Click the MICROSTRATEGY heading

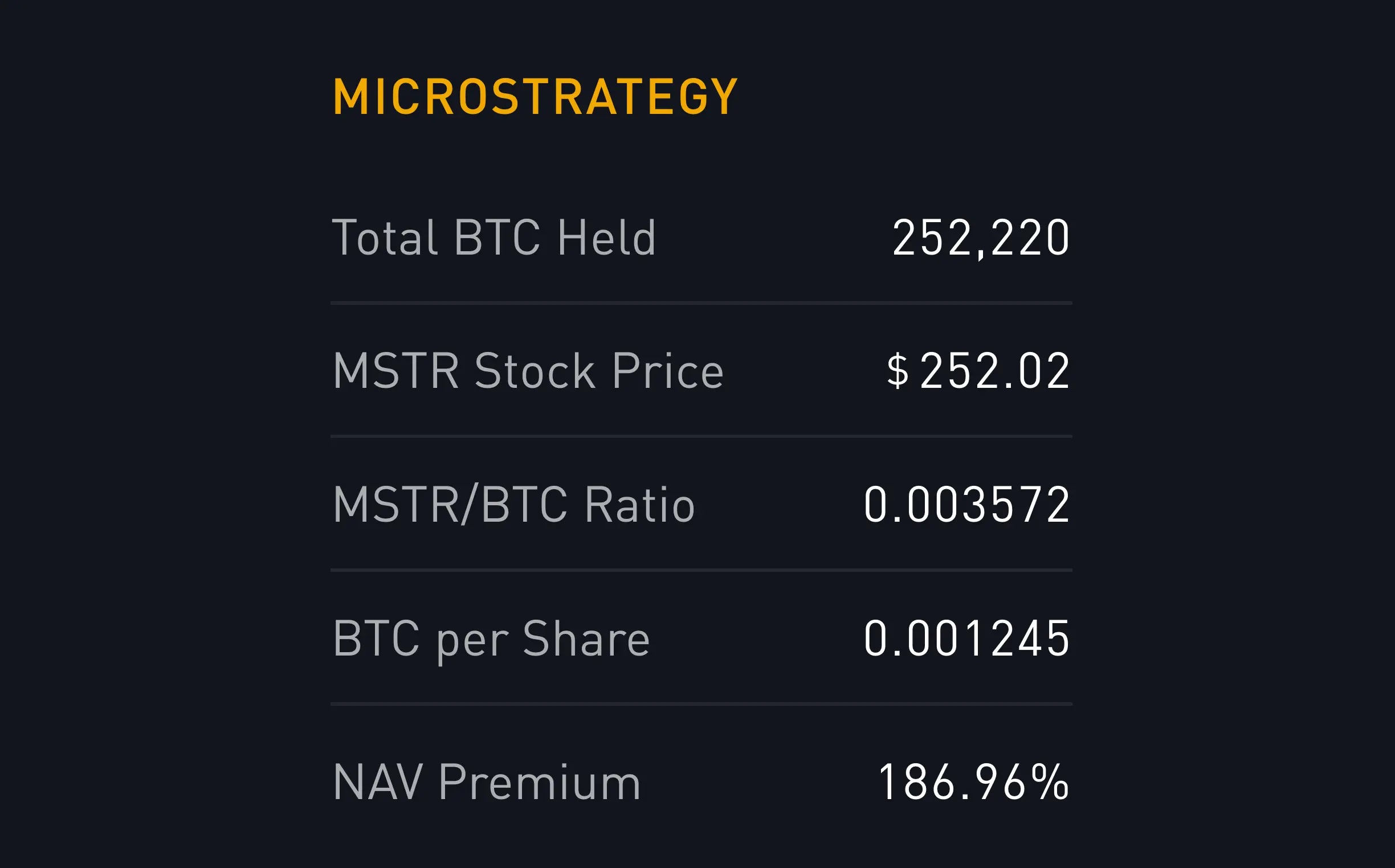(x=535, y=97)
